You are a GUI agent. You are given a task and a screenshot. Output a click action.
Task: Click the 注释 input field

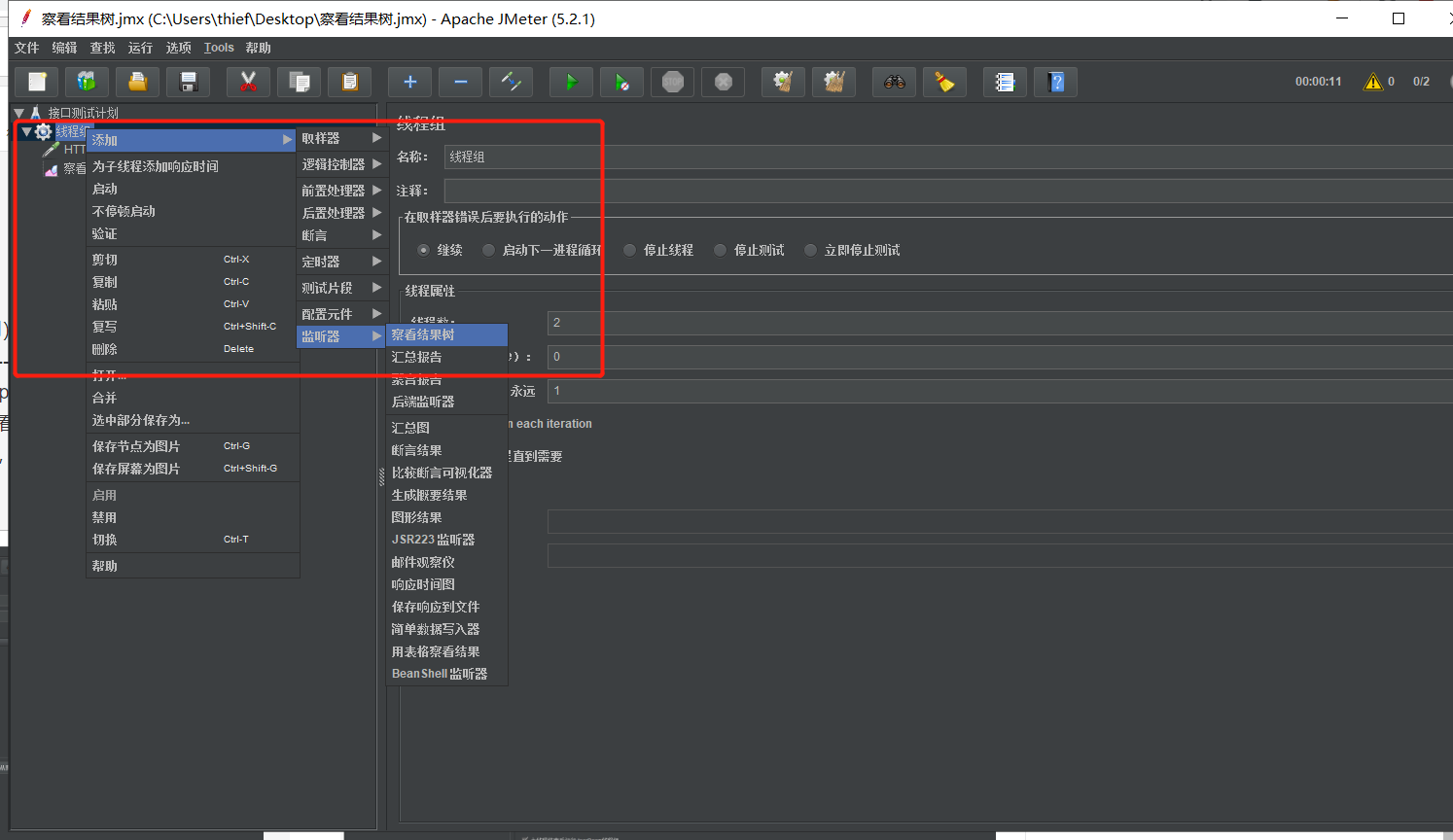(948, 191)
